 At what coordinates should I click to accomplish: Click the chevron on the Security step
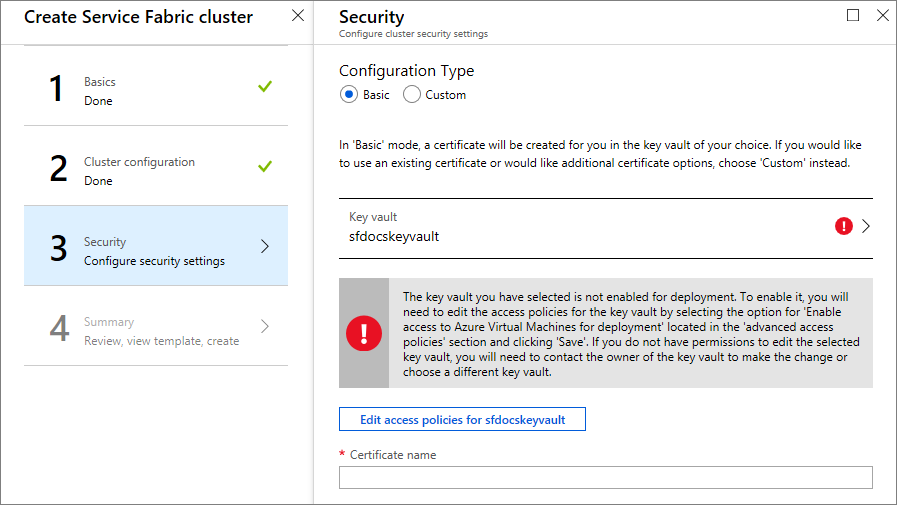(265, 246)
